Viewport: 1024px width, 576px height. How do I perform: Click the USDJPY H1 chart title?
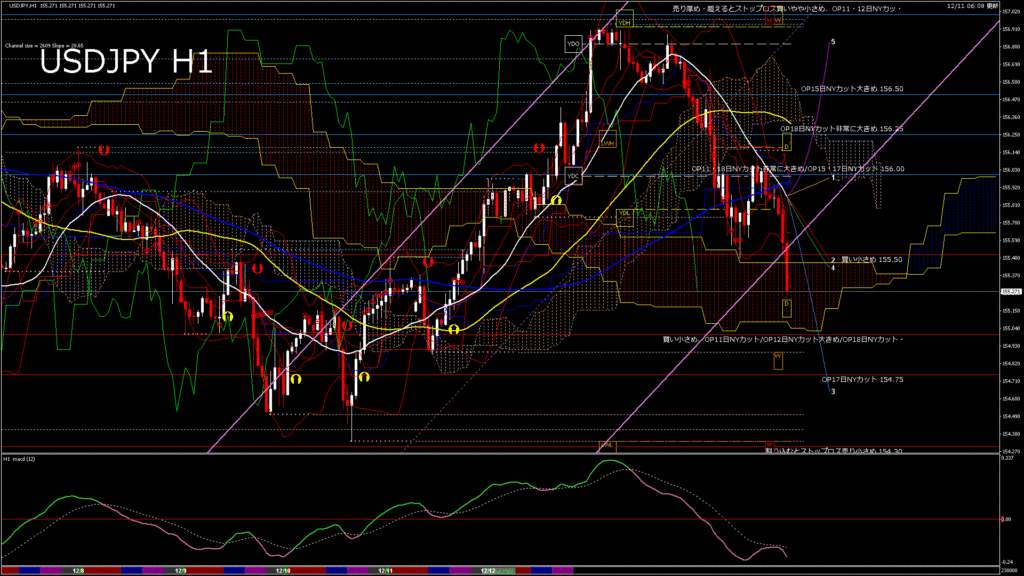(x=125, y=63)
